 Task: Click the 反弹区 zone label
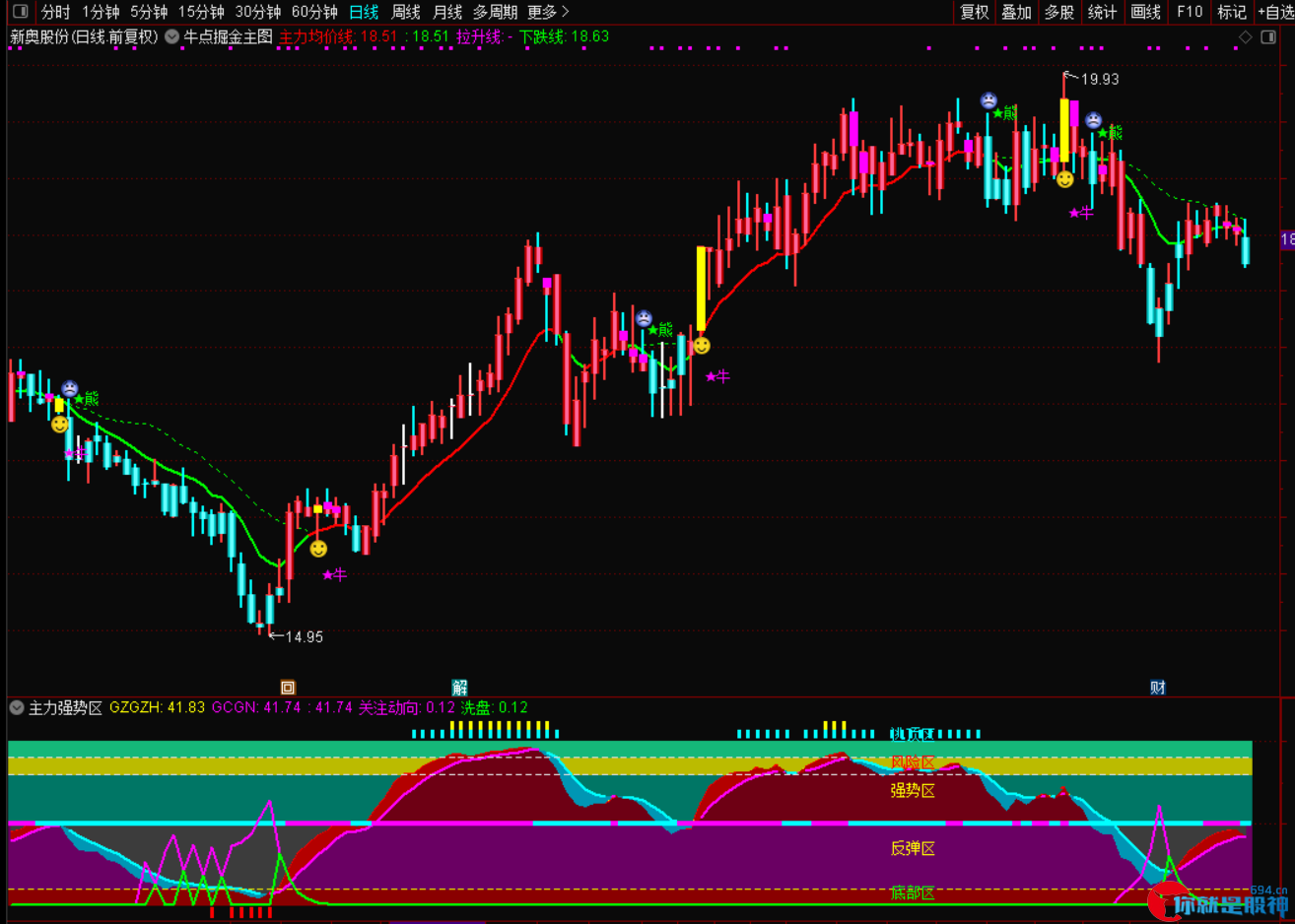913,848
